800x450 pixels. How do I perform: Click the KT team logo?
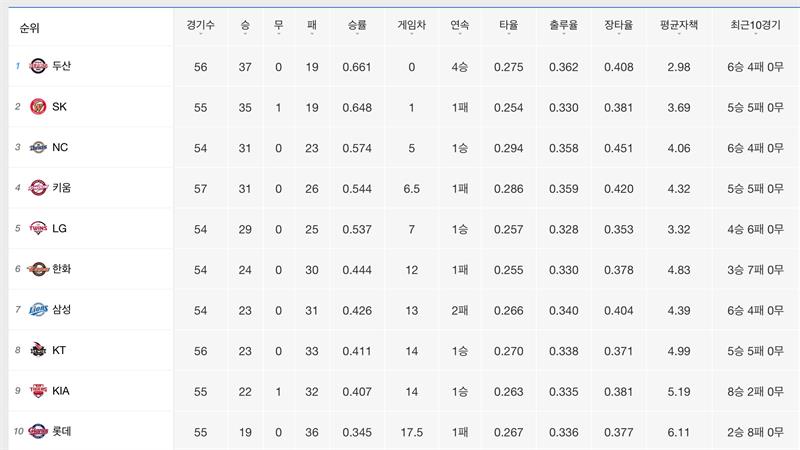tap(38, 350)
